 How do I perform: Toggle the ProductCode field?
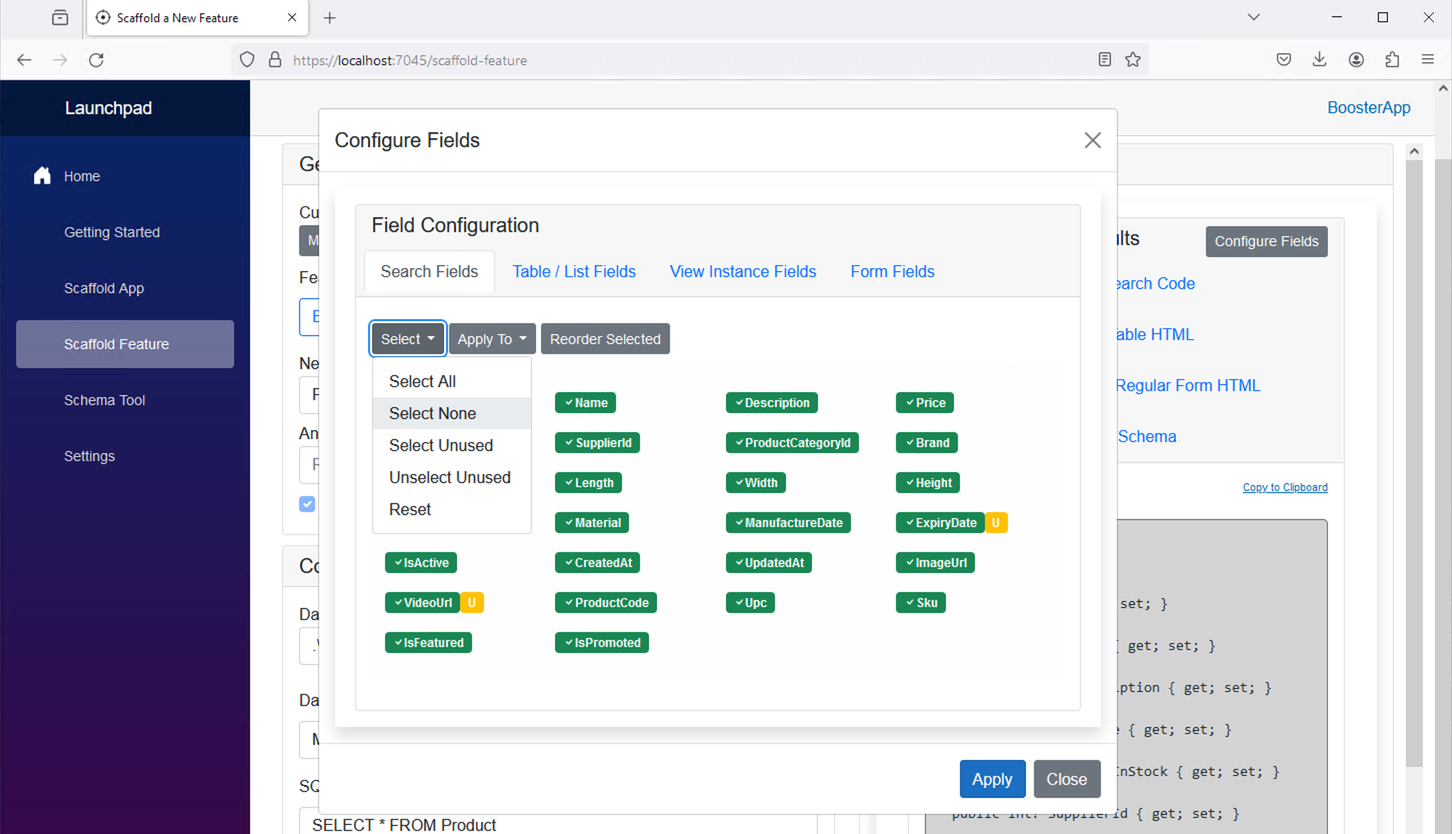coord(606,603)
